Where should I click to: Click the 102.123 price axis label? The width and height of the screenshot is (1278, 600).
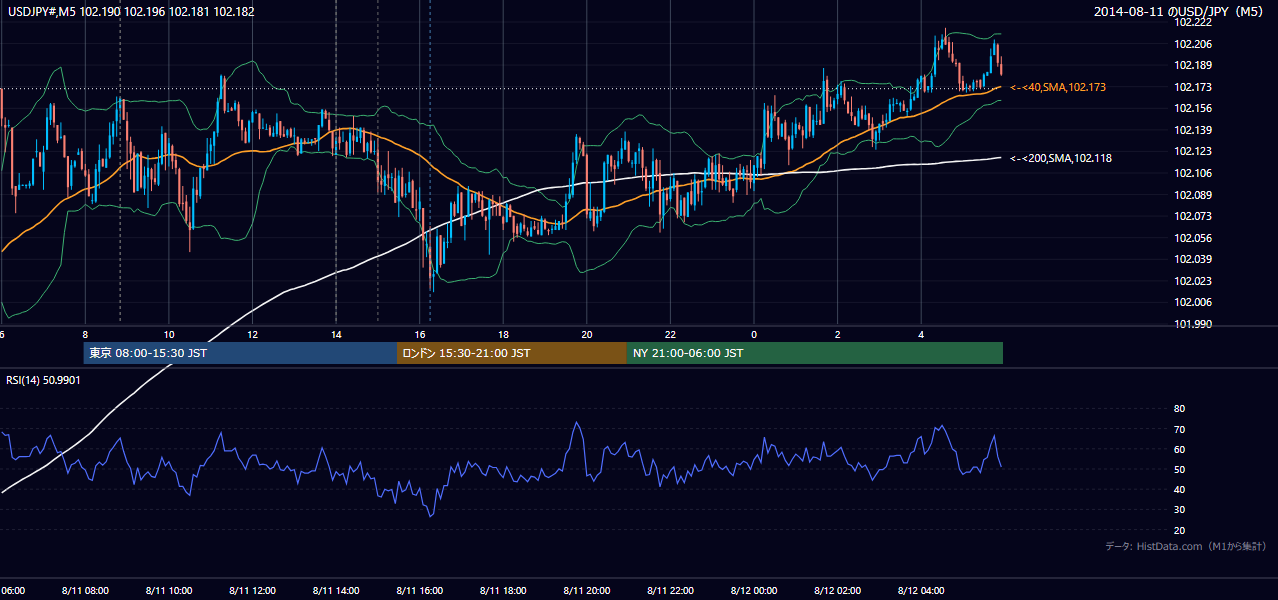pyautogui.click(x=1195, y=151)
